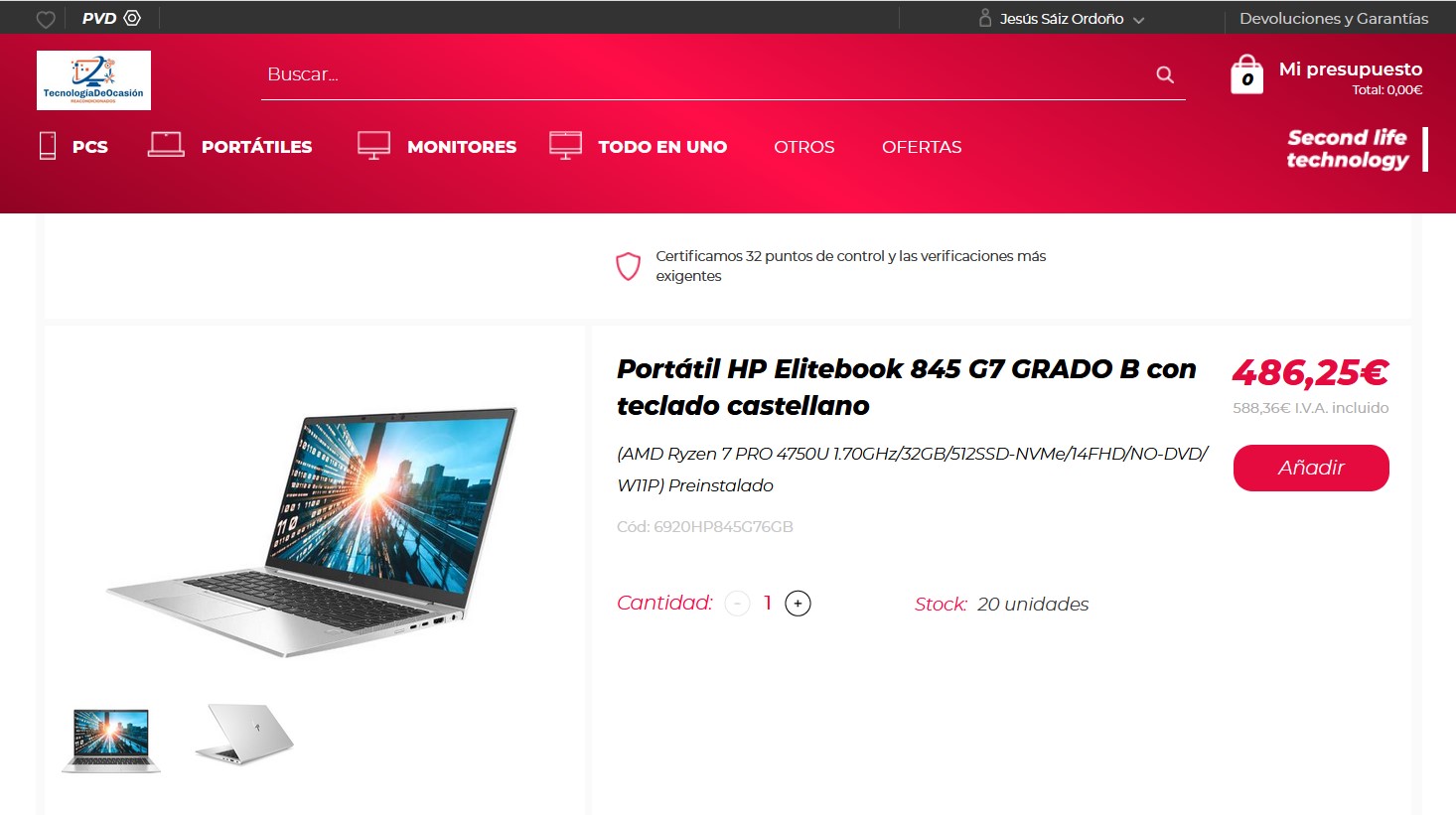Select the rear-view laptop thumbnail
This screenshot has height=815, width=1456.
coord(244,734)
